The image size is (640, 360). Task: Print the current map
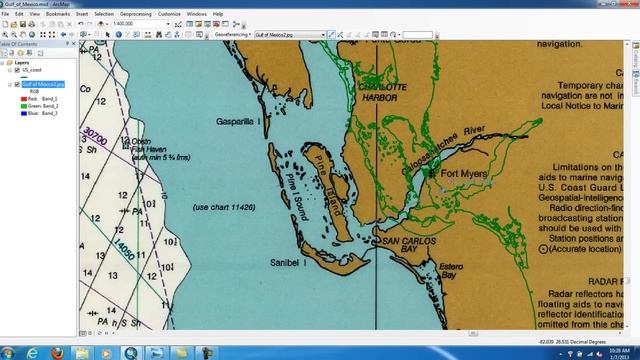(31, 24)
